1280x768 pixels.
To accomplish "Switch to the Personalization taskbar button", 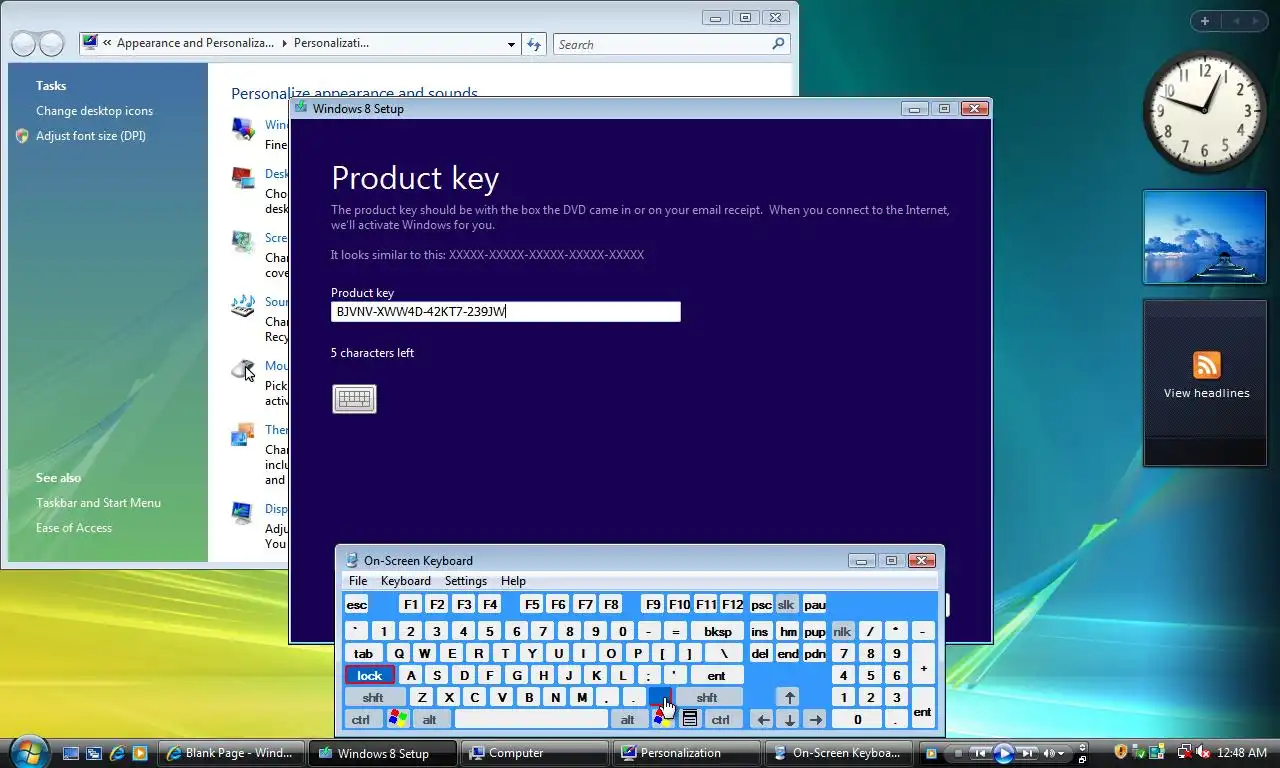I will point(686,753).
